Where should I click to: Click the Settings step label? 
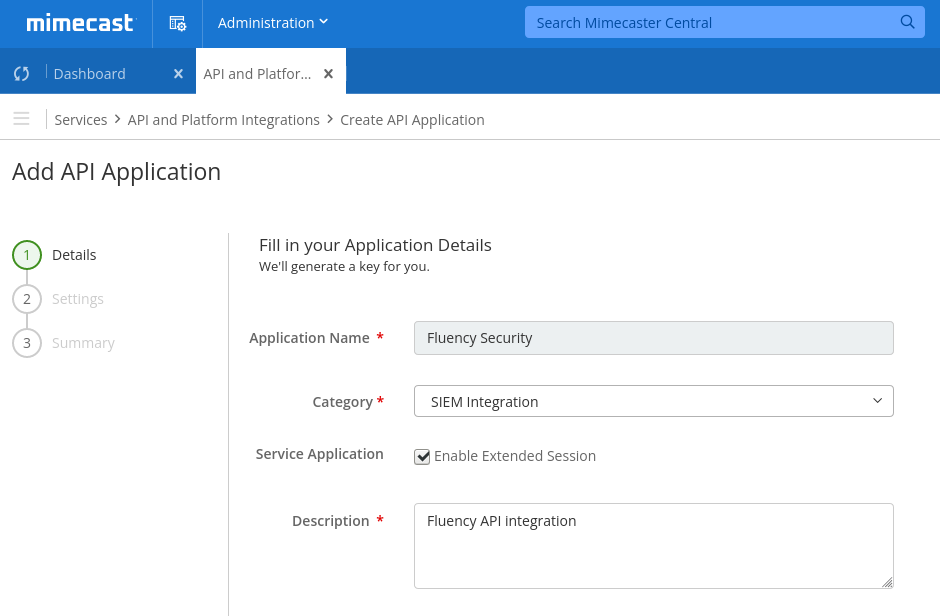(78, 299)
